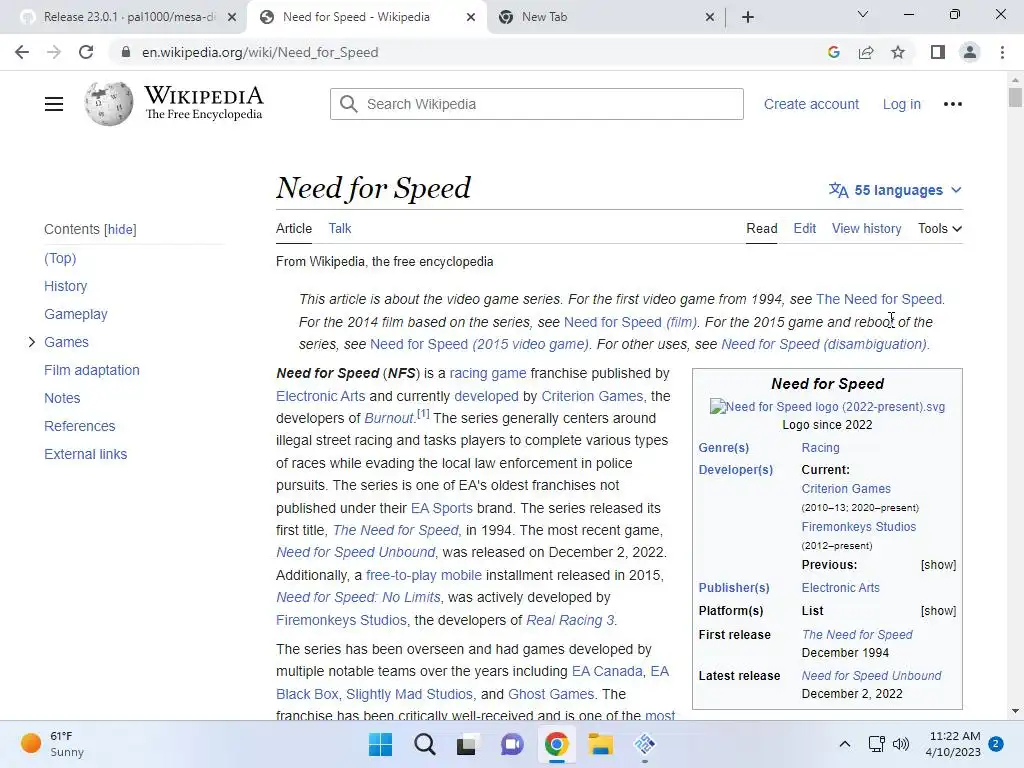
Task: Open clock and date in taskbar
Action: [x=954, y=744]
